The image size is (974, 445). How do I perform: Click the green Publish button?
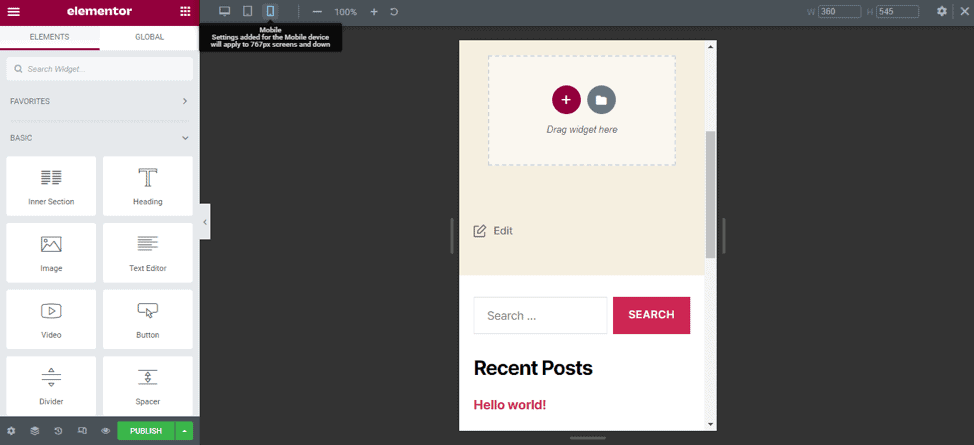click(145, 431)
